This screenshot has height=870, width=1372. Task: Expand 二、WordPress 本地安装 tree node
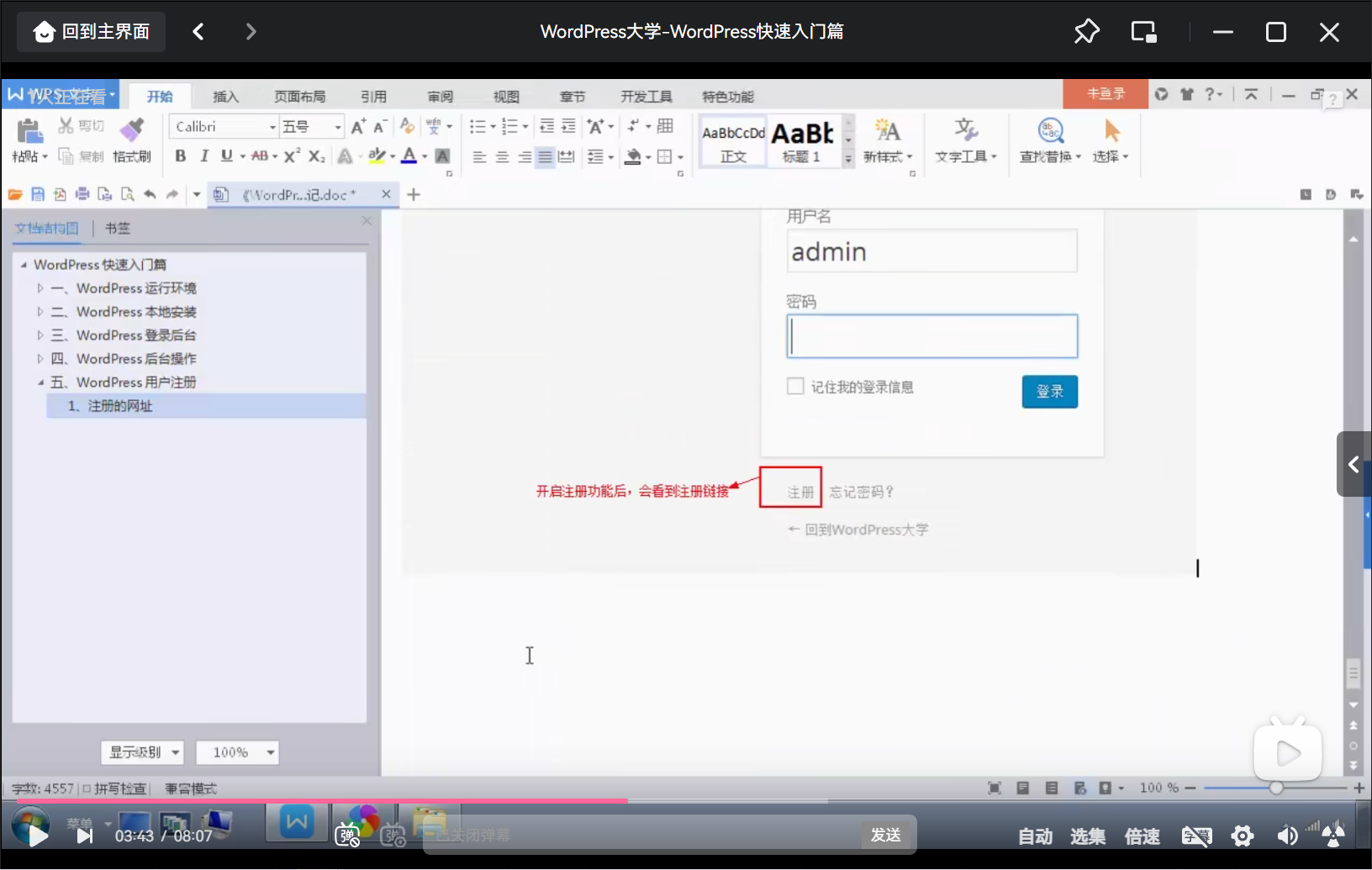pyautogui.click(x=40, y=312)
